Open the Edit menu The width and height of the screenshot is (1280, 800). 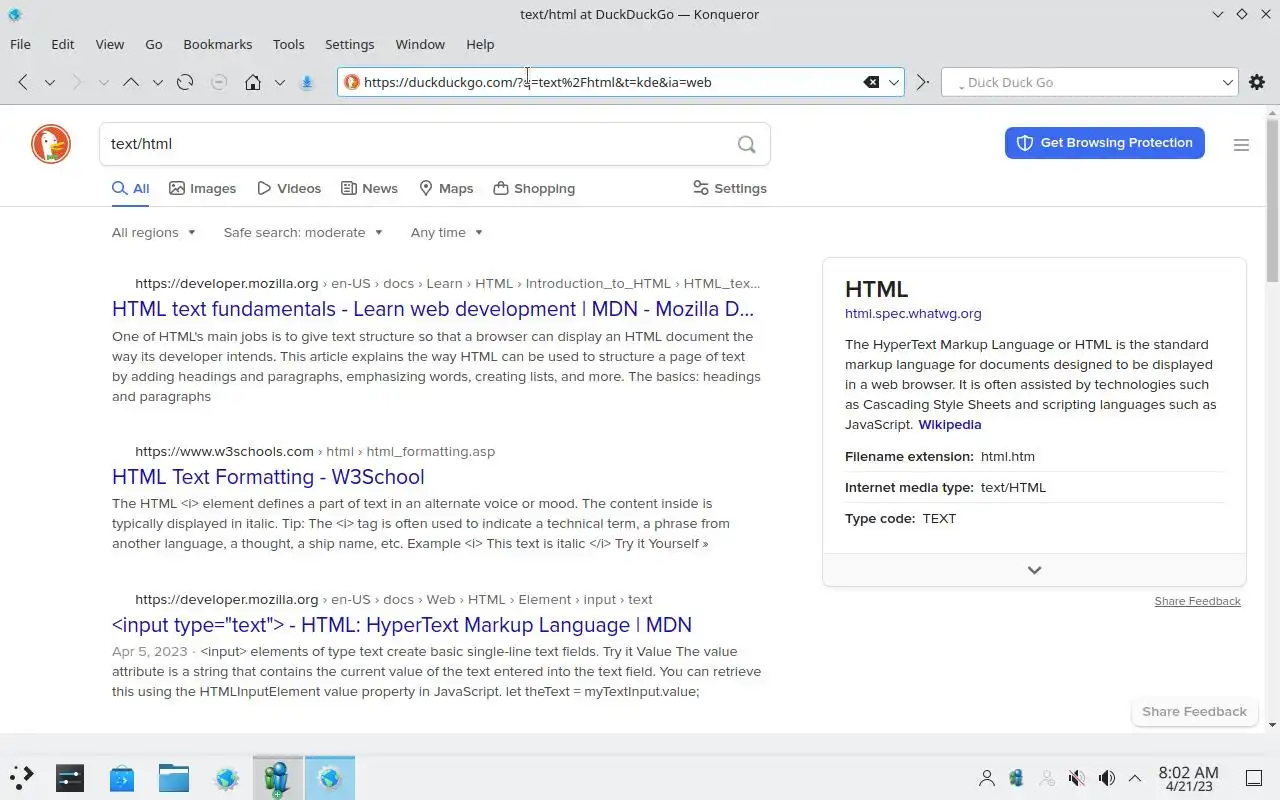(63, 44)
